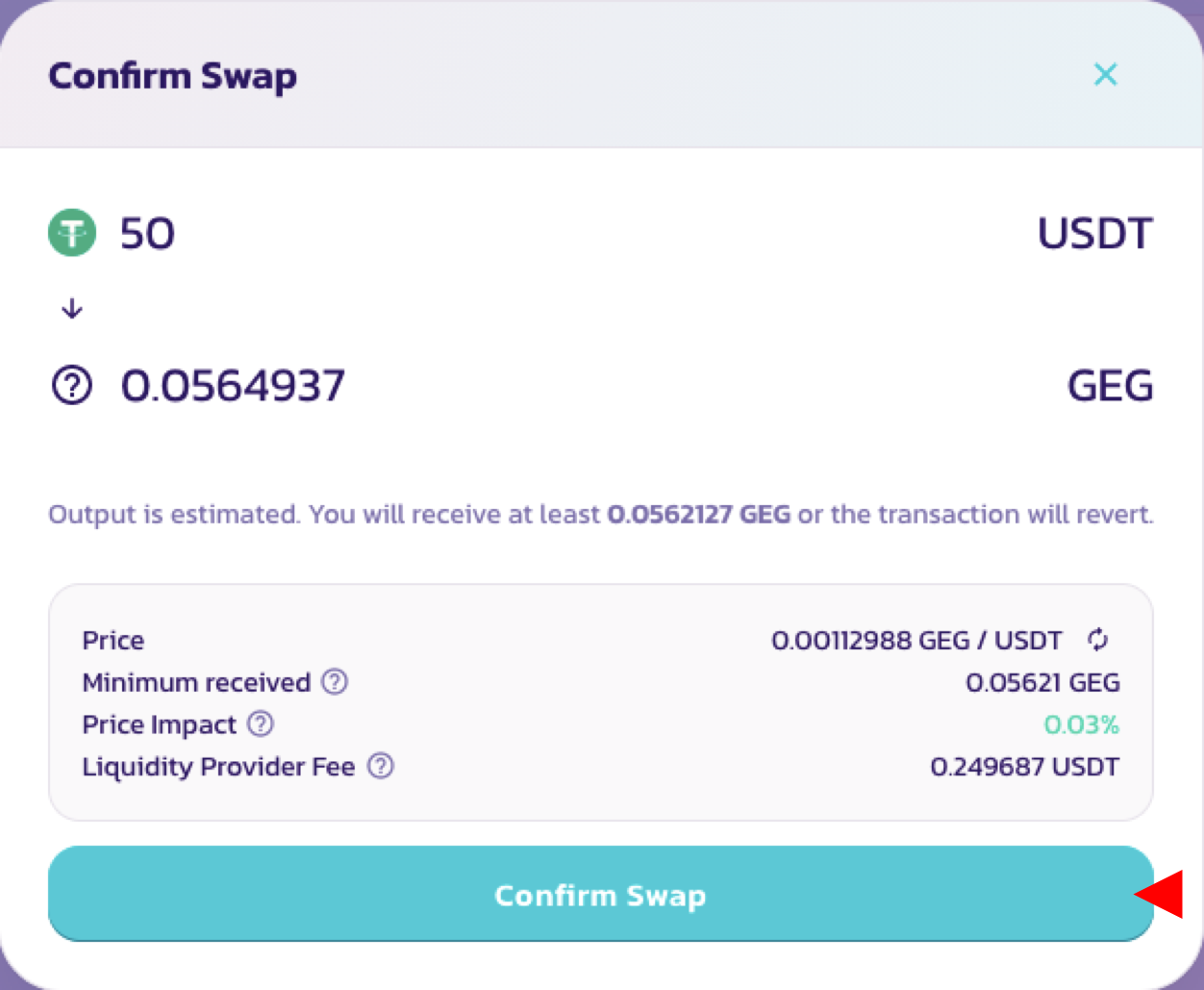Click the green USDT Tether token icon
1204x990 pixels.
(x=72, y=233)
